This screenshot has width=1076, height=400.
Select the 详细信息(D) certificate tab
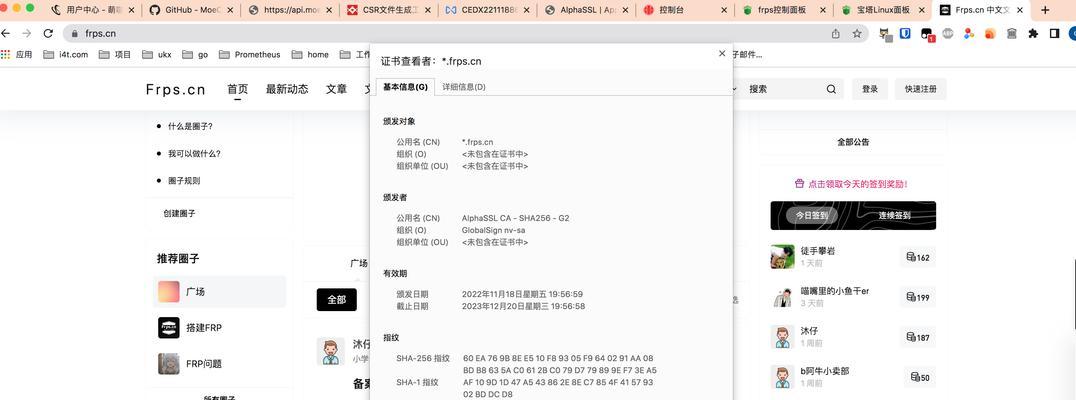coord(464,87)
